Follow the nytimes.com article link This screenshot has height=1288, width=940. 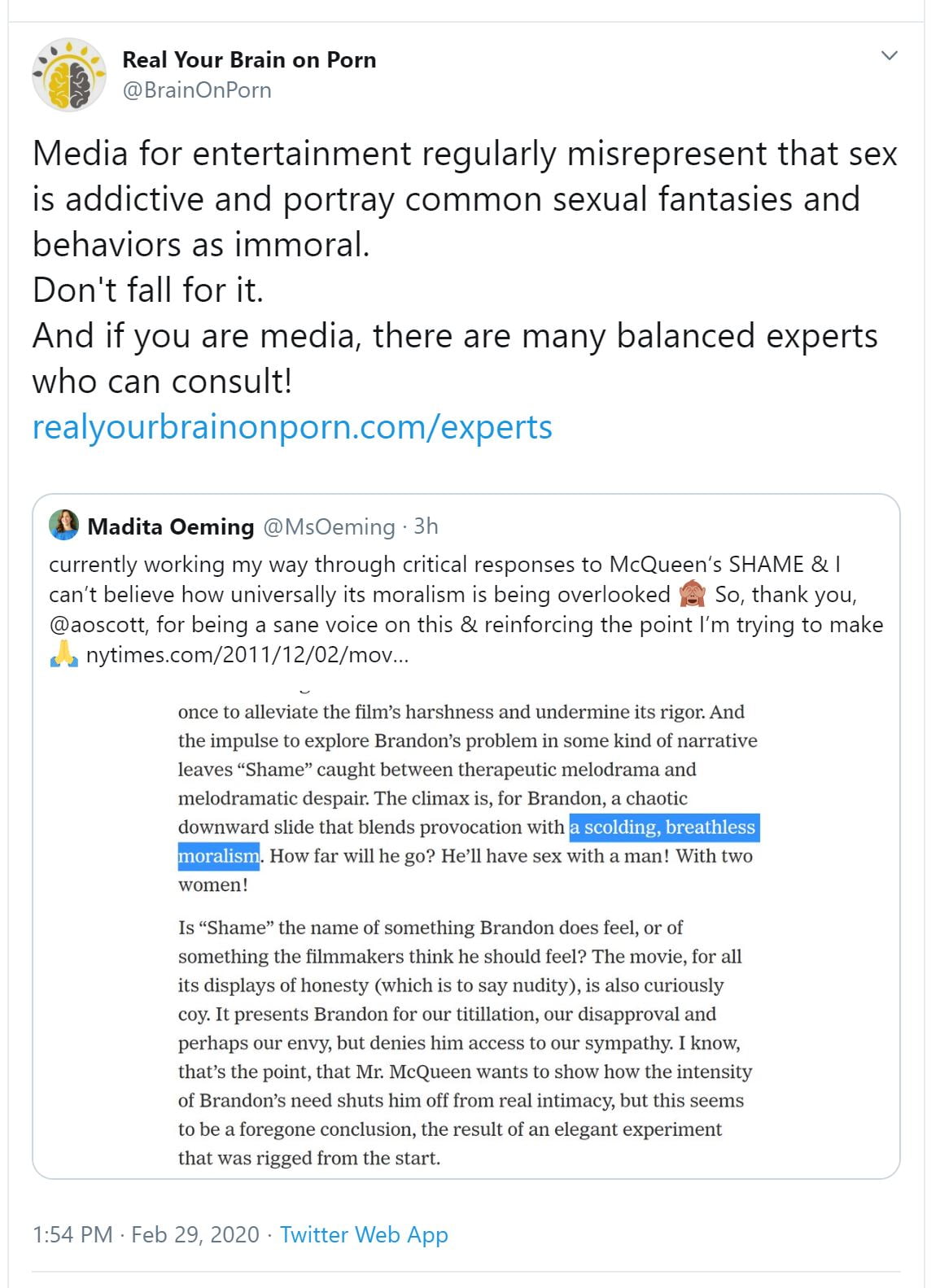(247, 655)
